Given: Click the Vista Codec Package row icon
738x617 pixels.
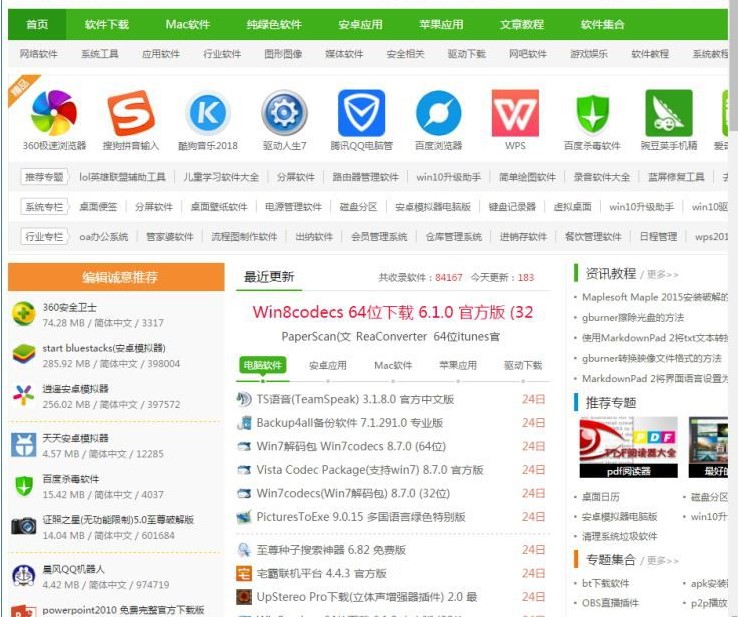Looking at the screenshot, I should pyautogui.click(x=243, y=470).
